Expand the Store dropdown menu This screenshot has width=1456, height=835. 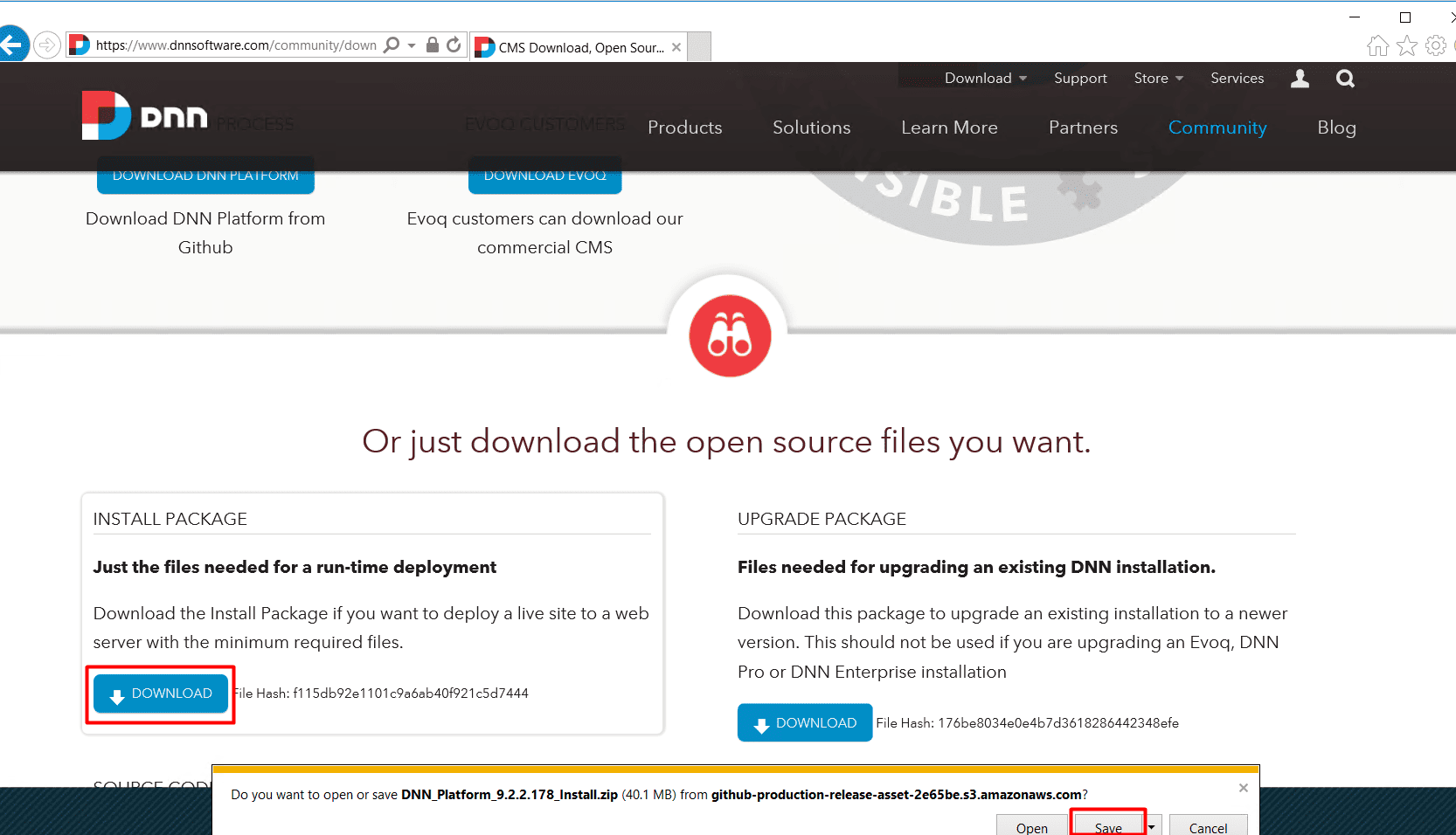1157,78
